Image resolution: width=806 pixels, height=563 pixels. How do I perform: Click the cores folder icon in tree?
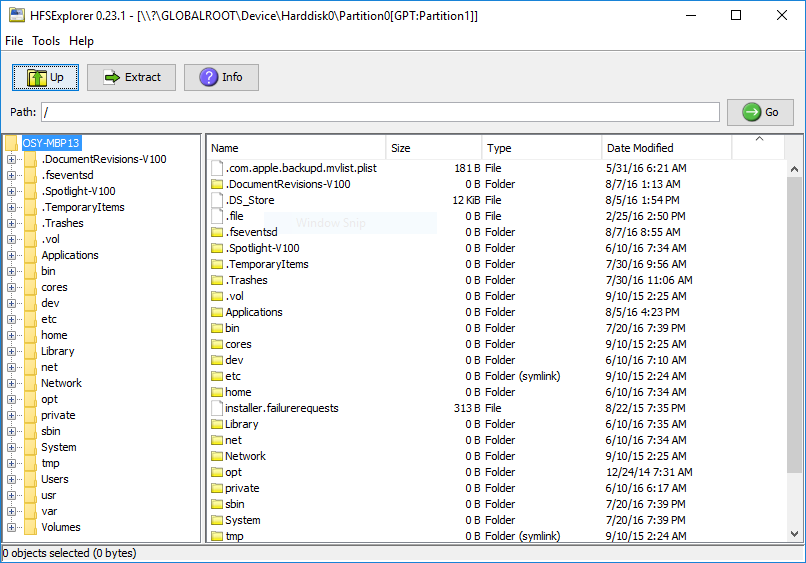coord(31,287)
